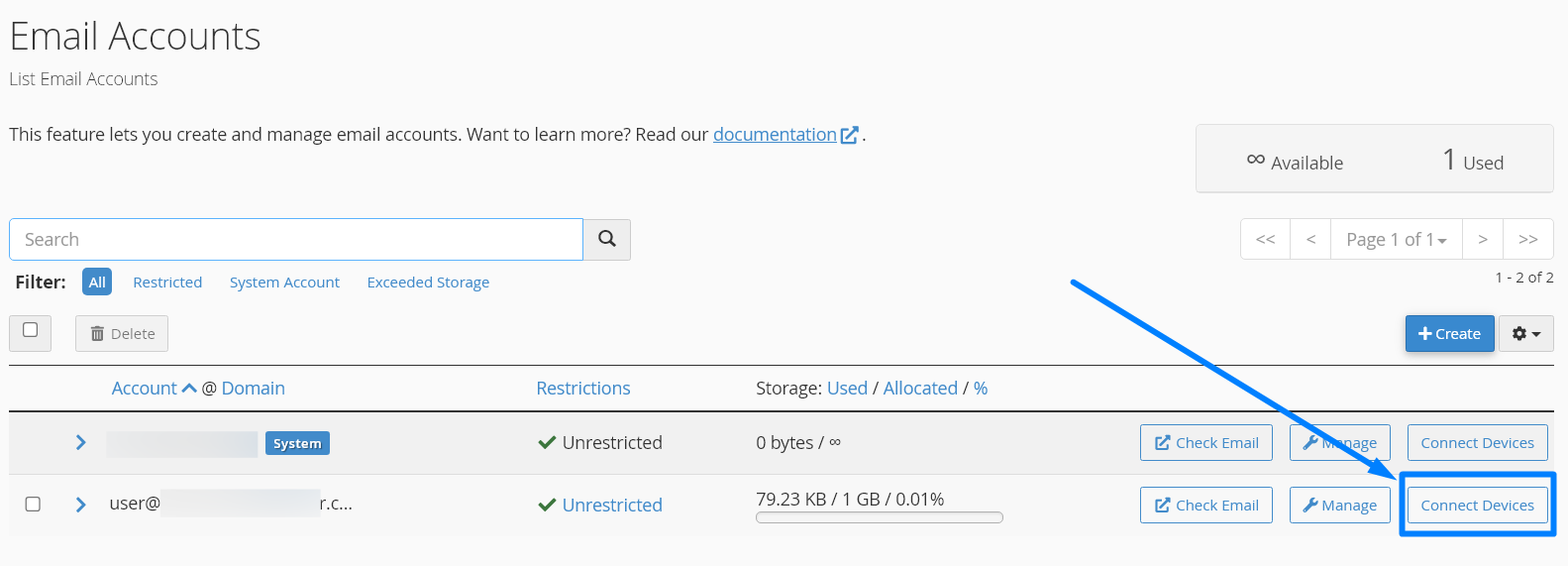Click the '∞ Available' counter

[1295, 162]
